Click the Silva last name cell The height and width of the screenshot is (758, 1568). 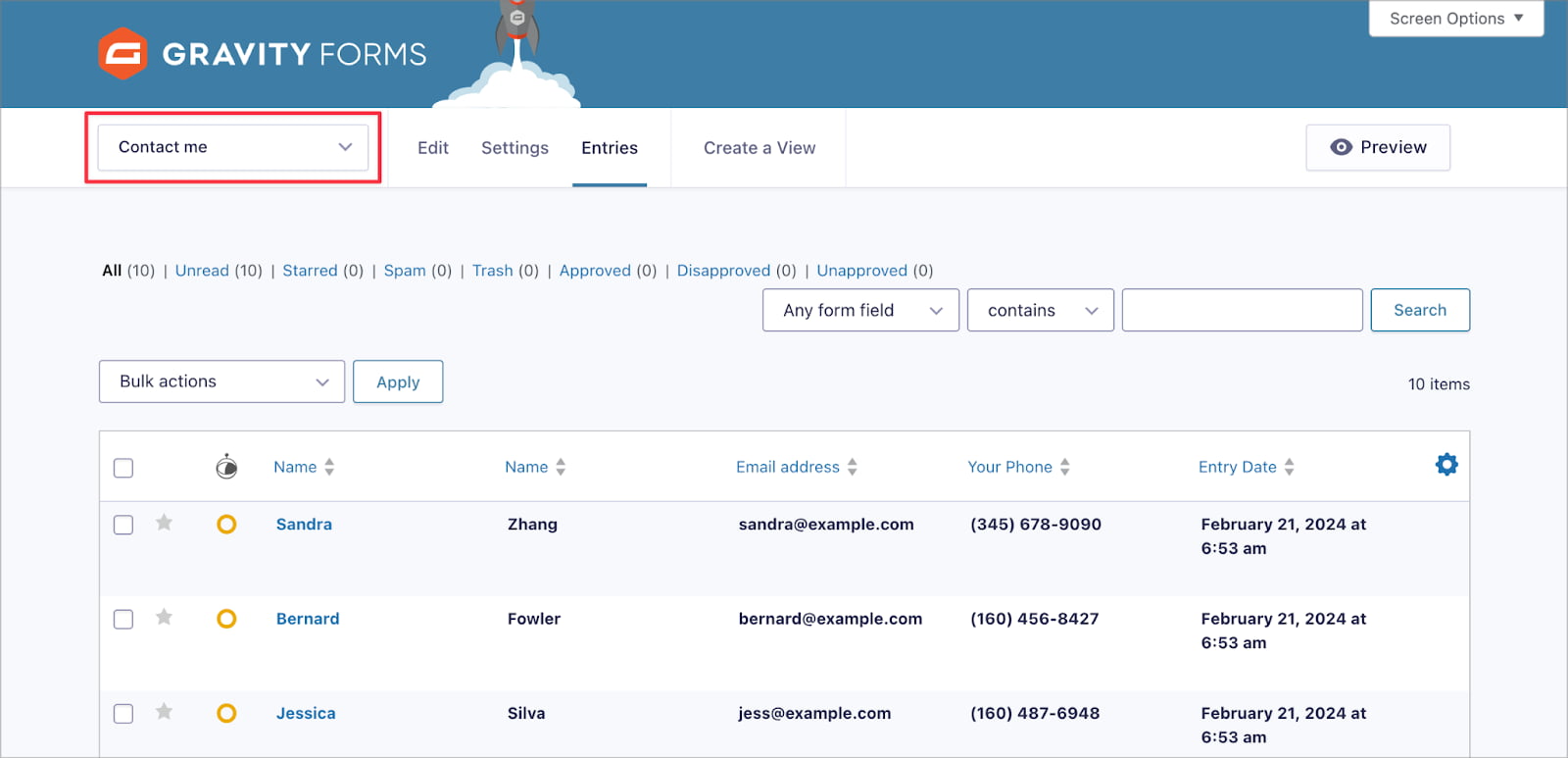[526, 713]
